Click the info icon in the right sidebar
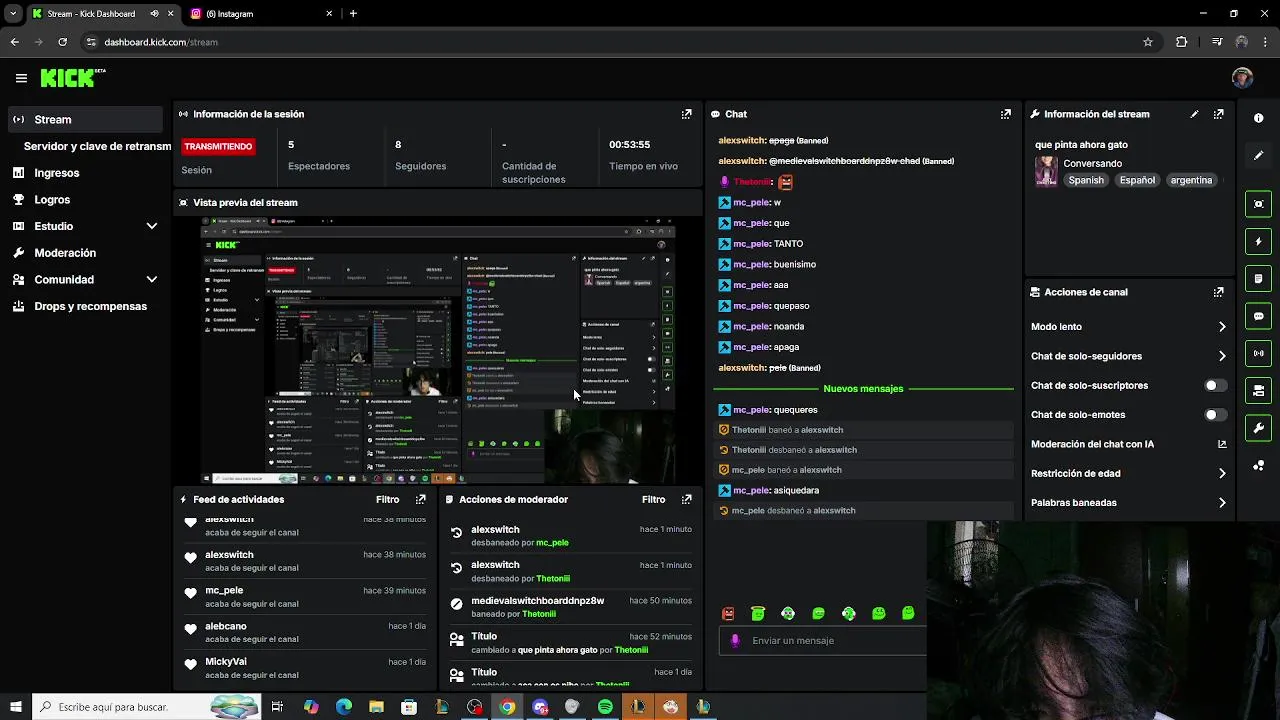 coord(1258,118)
